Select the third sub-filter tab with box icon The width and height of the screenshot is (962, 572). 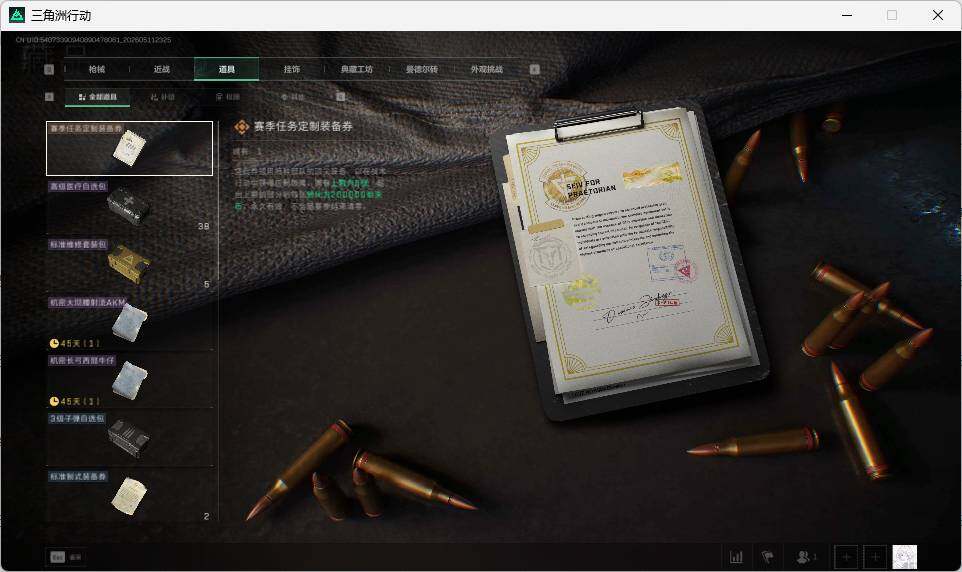[228, 97]
